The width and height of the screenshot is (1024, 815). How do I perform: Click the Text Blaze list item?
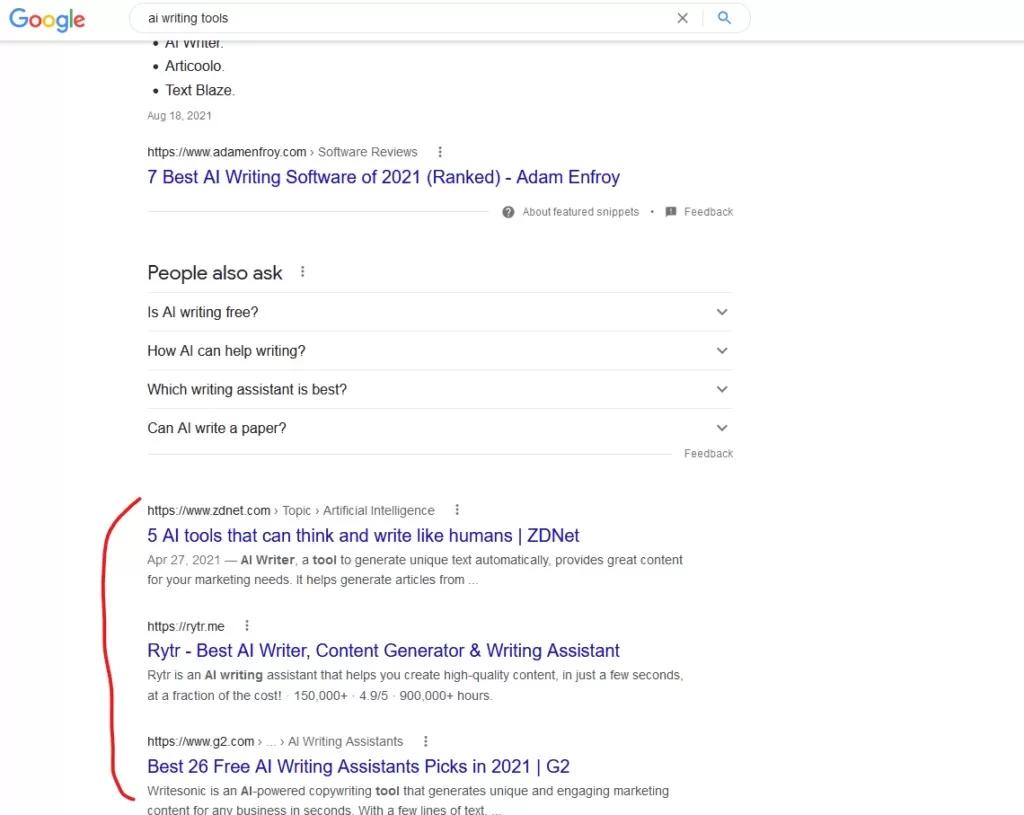[199, 90]
